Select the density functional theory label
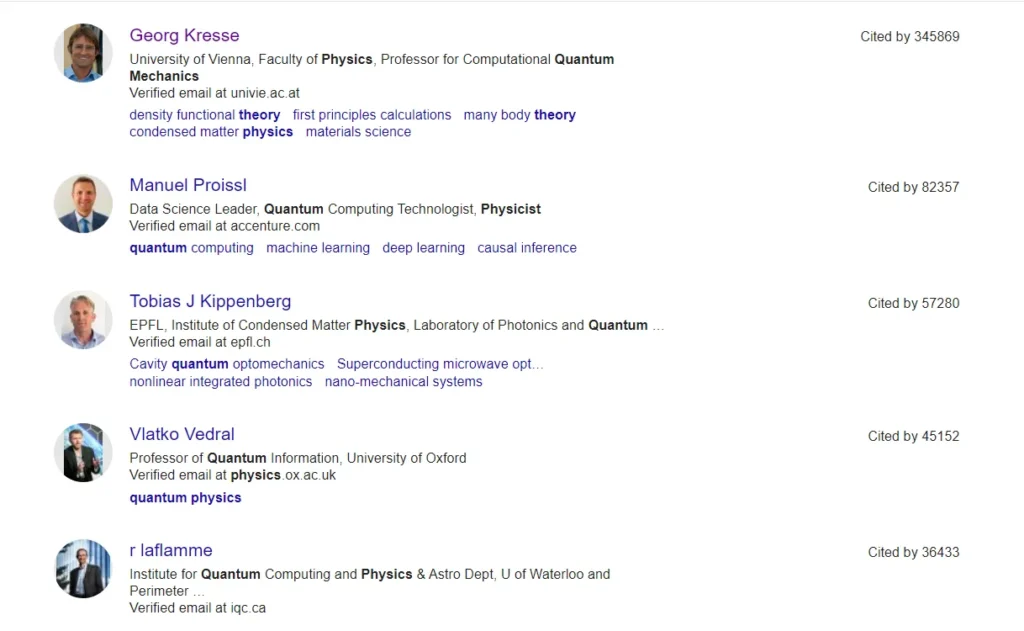Image resolution: width=1024 pixels, height=631 pixels. (x=205, y=115)
